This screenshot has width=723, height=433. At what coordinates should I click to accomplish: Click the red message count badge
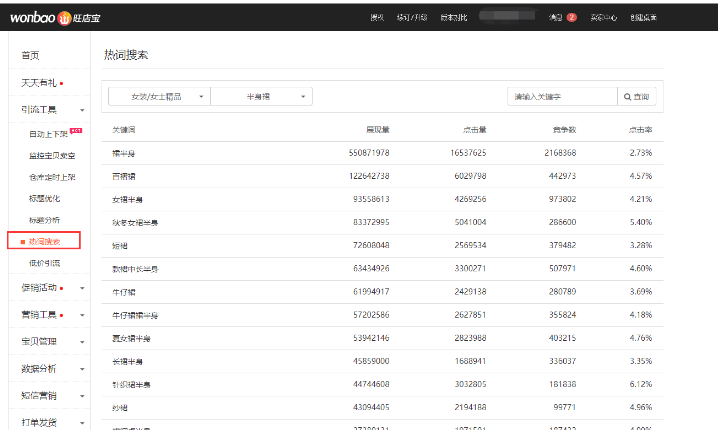pyautogui.click(x=571, y=17)
